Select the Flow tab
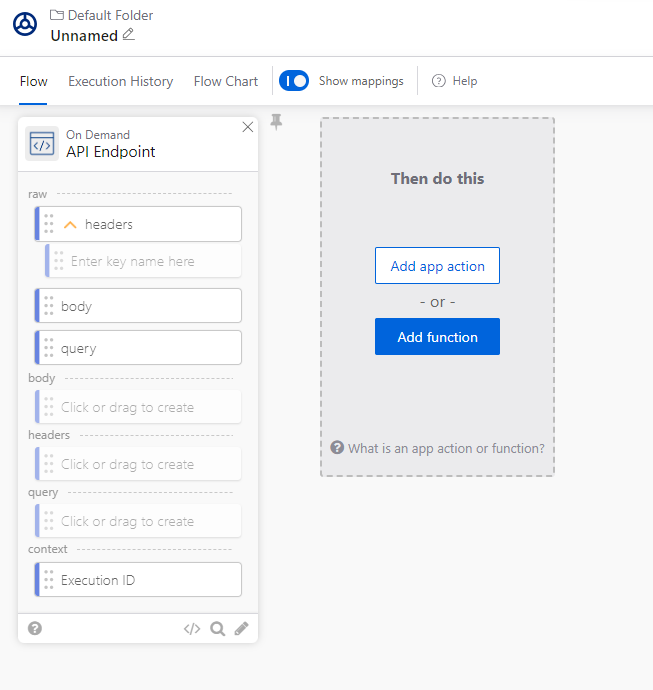Screen dimensions: 653x690 [33, 81]
